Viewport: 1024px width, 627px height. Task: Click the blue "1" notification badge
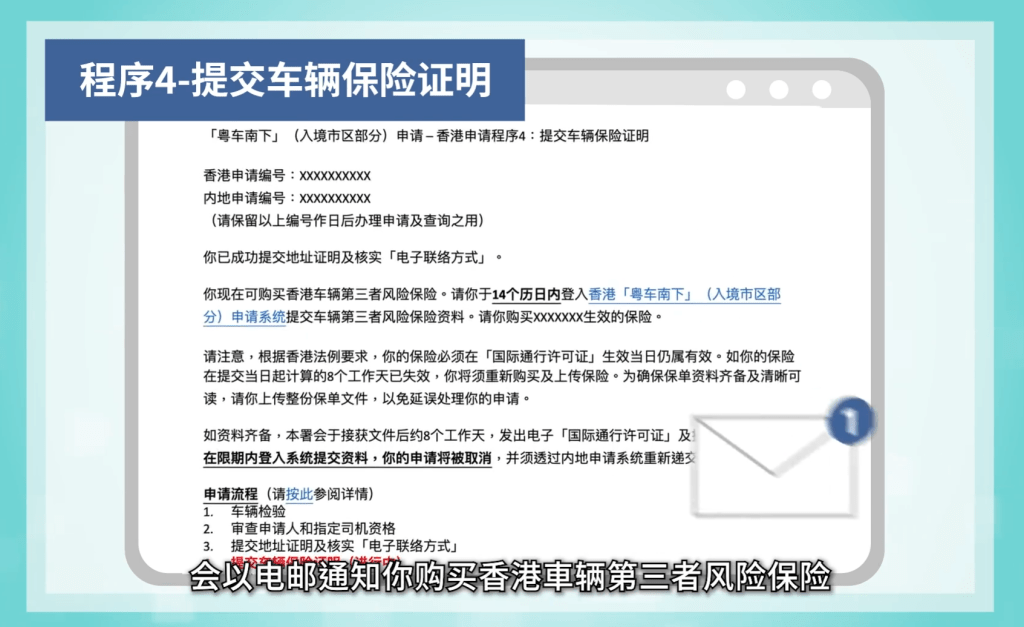[x=849, y=421]
